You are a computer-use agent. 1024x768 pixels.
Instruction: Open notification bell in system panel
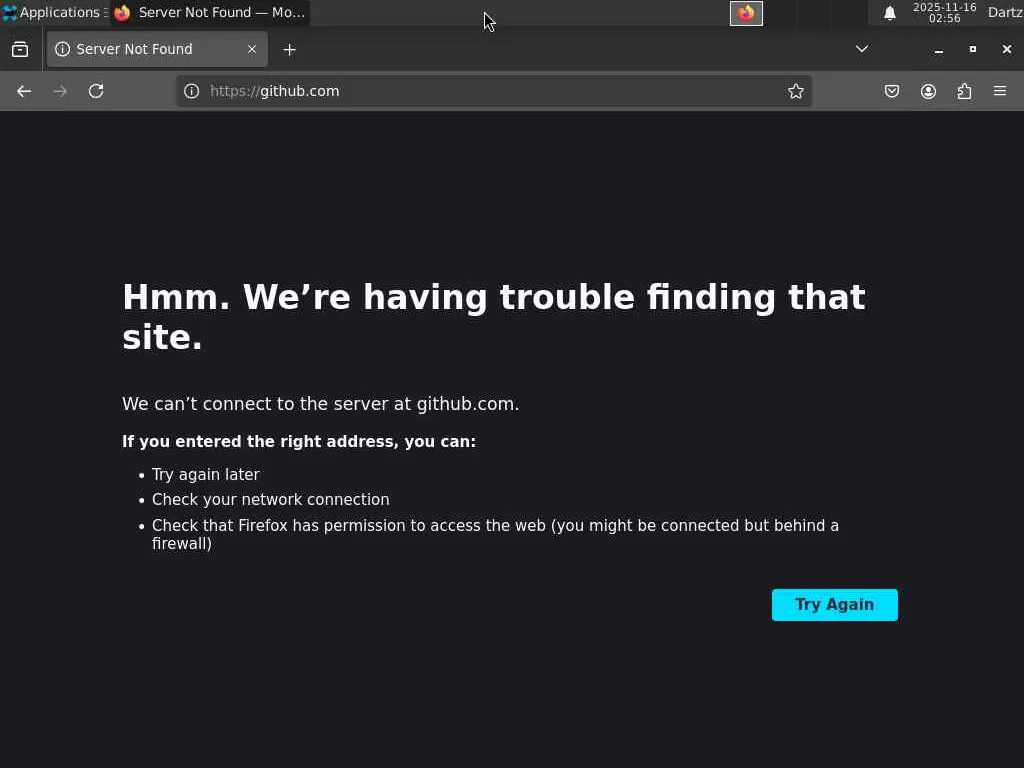click(889, 13)
